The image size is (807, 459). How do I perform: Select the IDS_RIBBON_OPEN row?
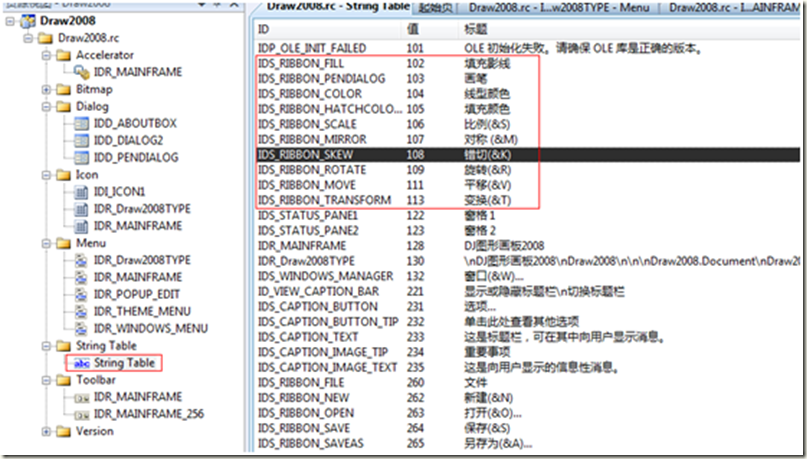[x=528, y=413]
